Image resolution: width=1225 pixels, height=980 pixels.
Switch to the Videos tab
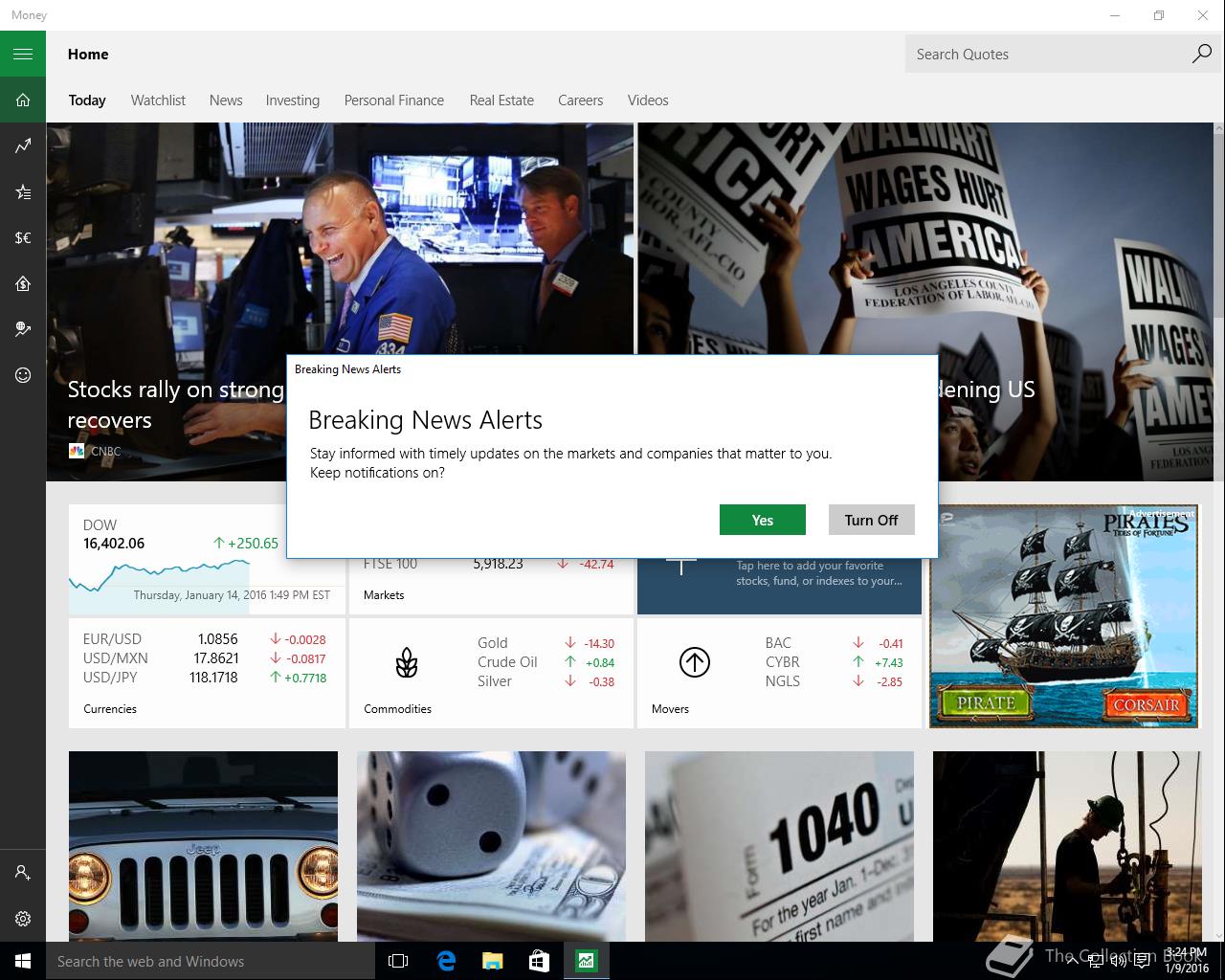(648, 100)
